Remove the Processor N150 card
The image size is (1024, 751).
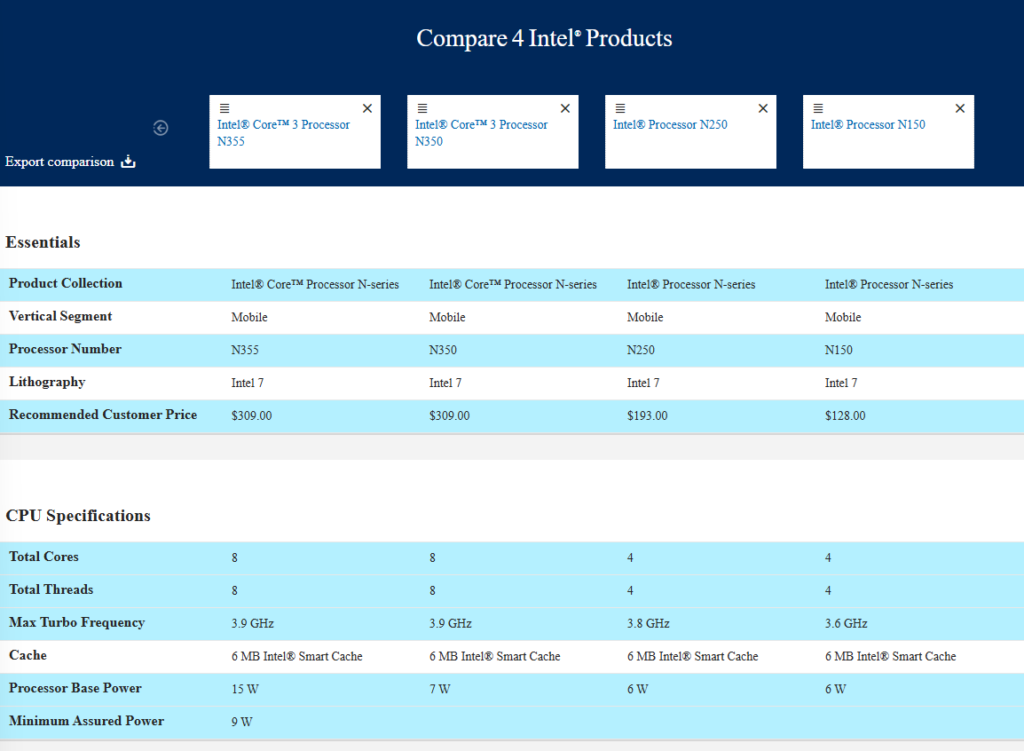click(x=960, y=108)
